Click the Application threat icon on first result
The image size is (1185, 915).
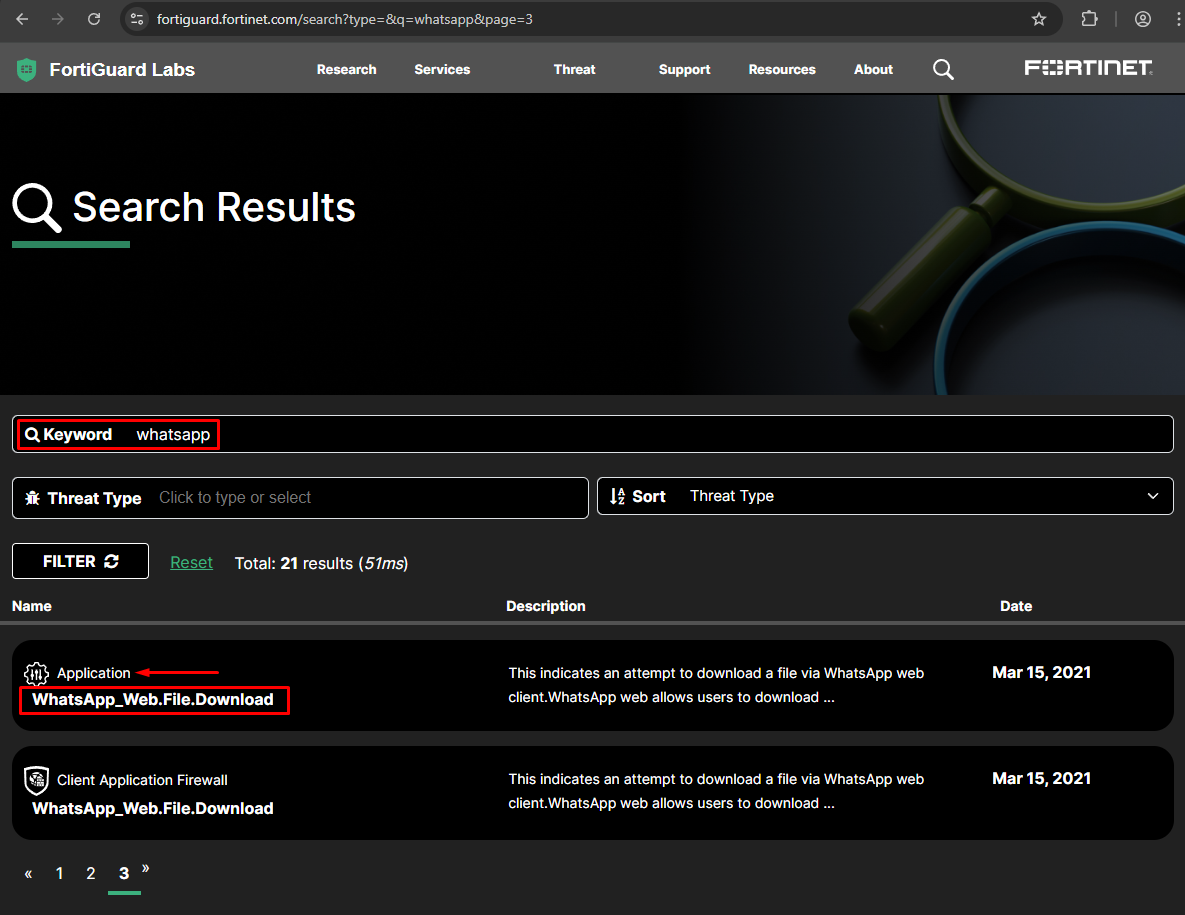coord(37,673)
